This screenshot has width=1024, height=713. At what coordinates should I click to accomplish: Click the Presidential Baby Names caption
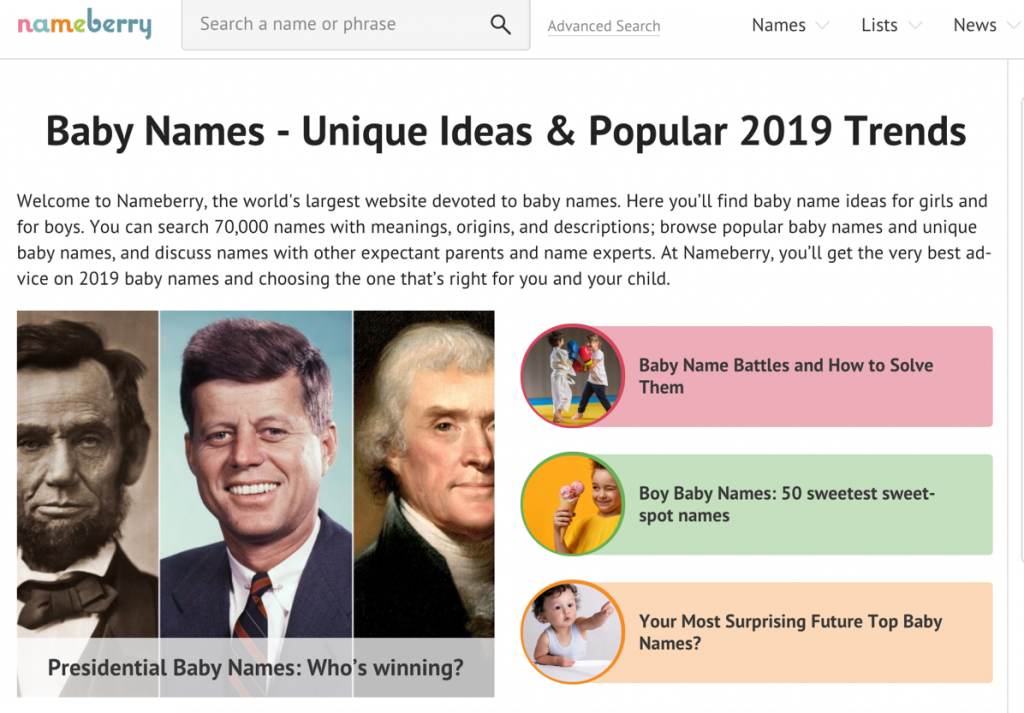(x=256, y=666)
